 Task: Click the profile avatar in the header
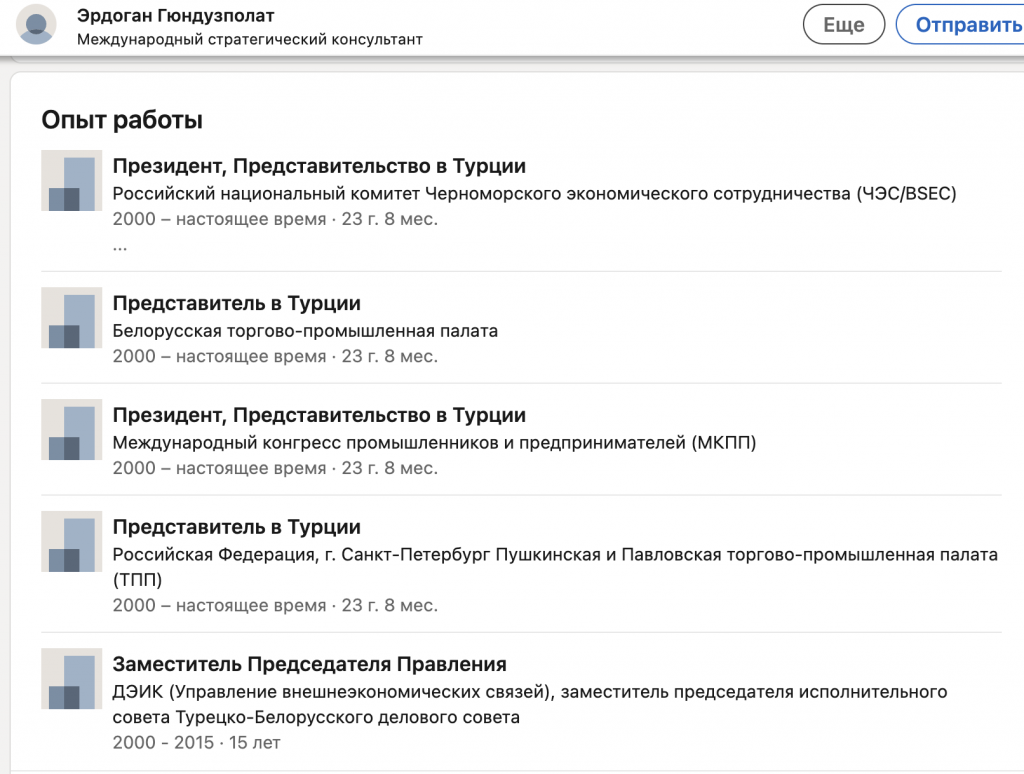[37, 25]
